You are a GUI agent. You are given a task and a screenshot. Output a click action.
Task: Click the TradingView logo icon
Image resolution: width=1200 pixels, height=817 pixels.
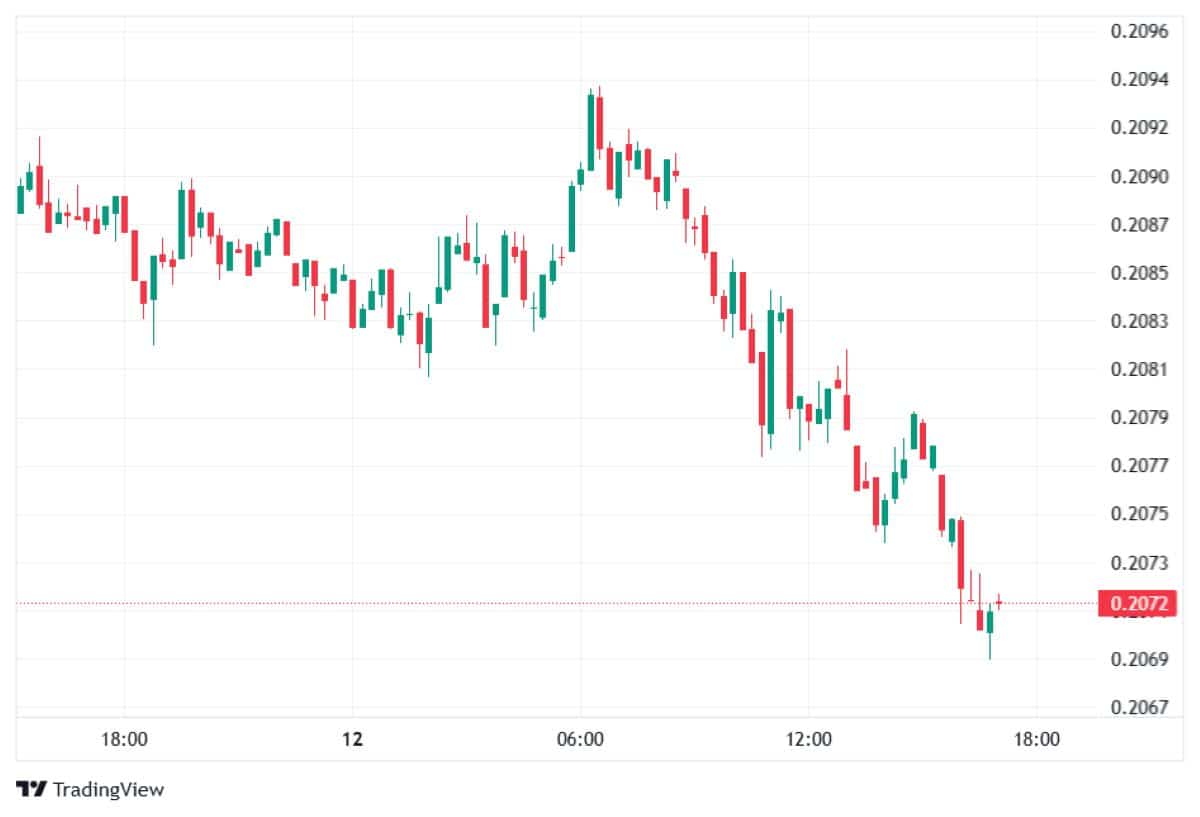[x=31, y=789]
